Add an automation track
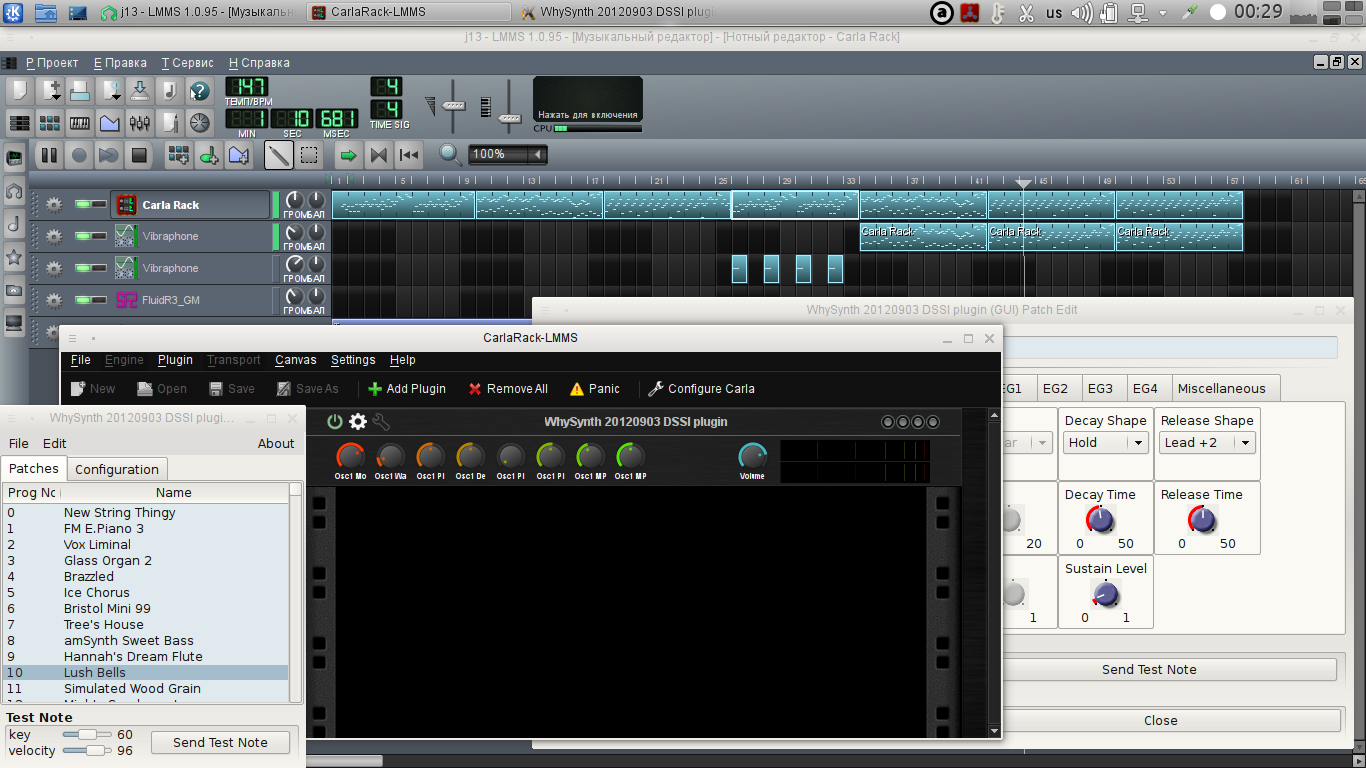 [239, 155]
